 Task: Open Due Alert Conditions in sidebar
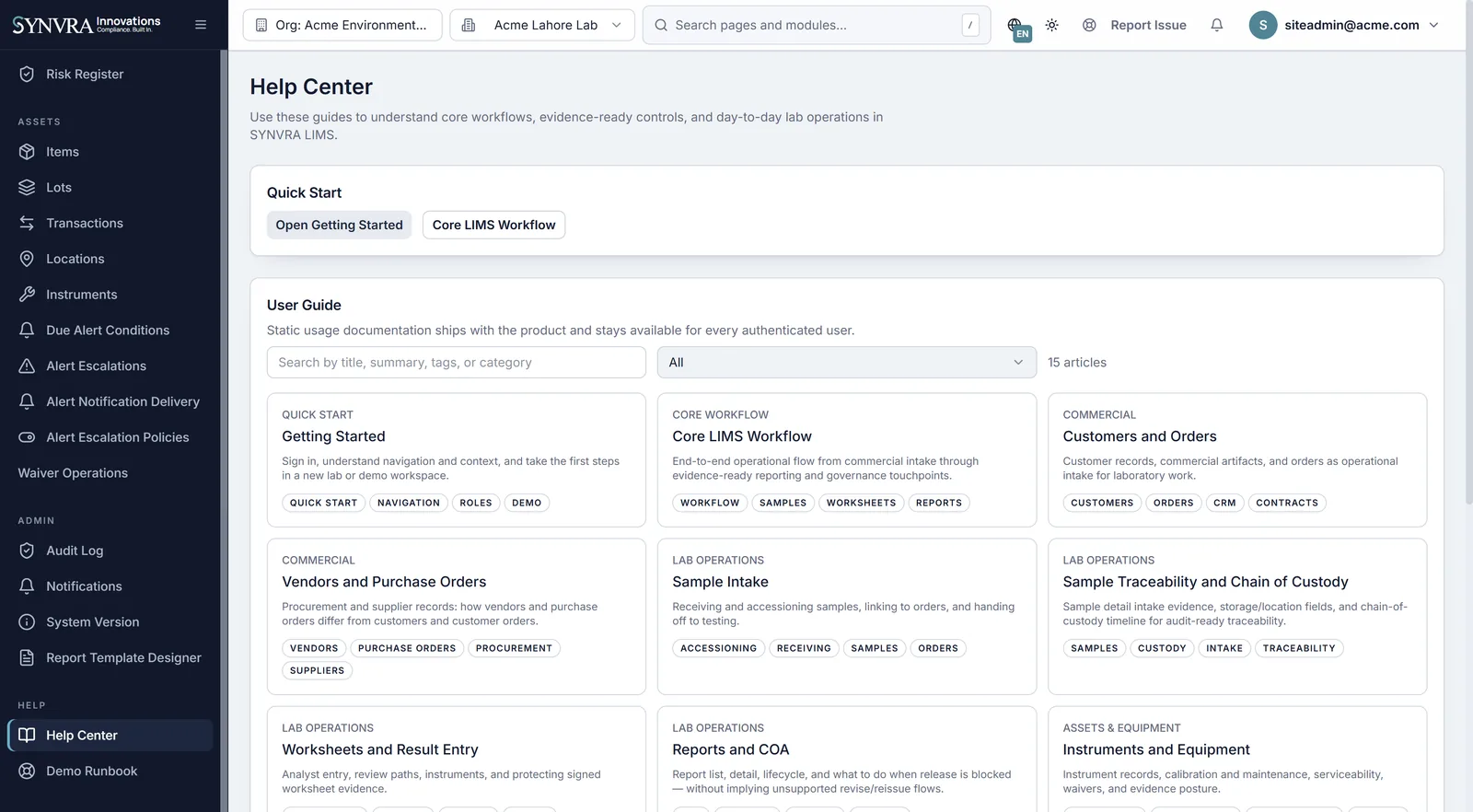click(108, 331)
